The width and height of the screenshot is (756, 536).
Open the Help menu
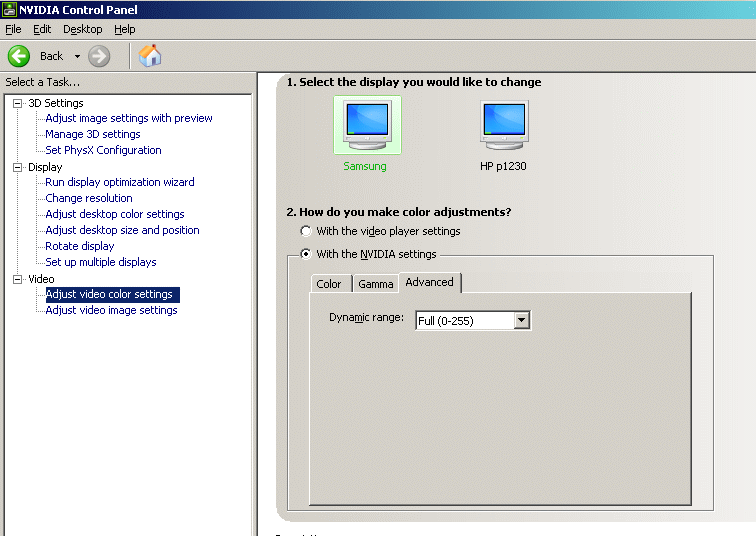[x=124, y=29]
